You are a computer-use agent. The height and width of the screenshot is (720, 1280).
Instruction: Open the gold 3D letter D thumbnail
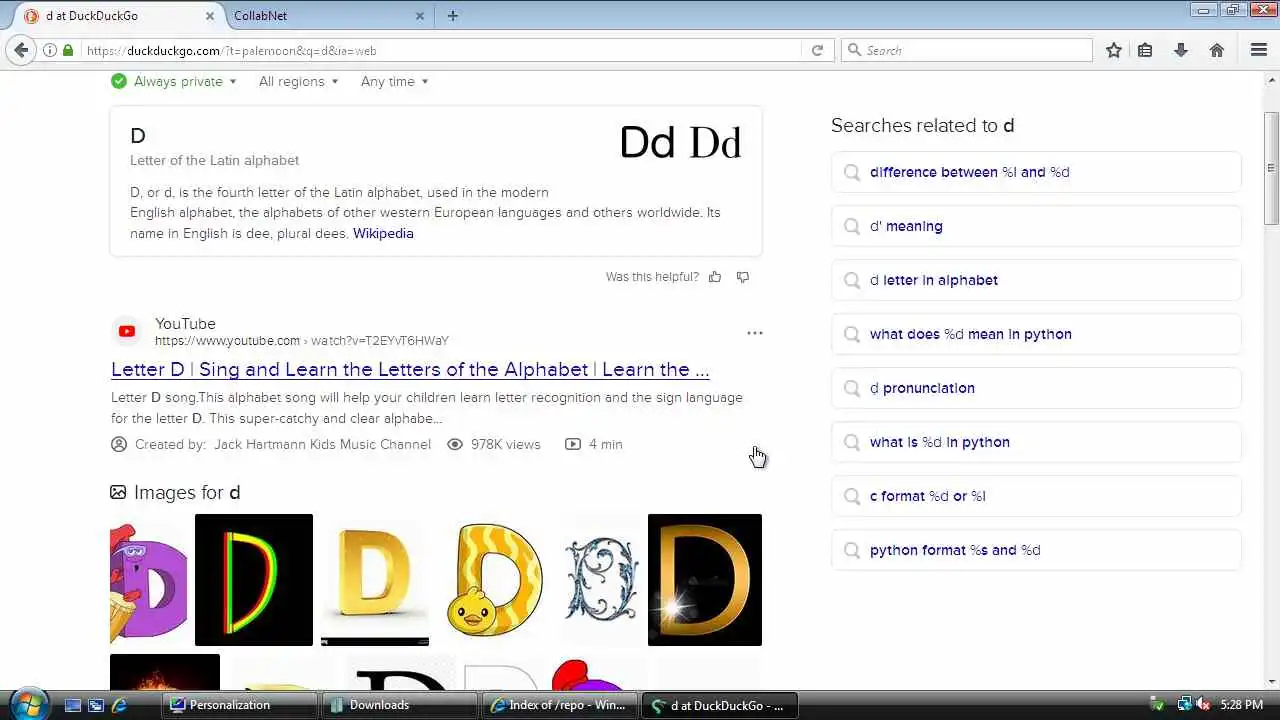click(x=375, y=580)
